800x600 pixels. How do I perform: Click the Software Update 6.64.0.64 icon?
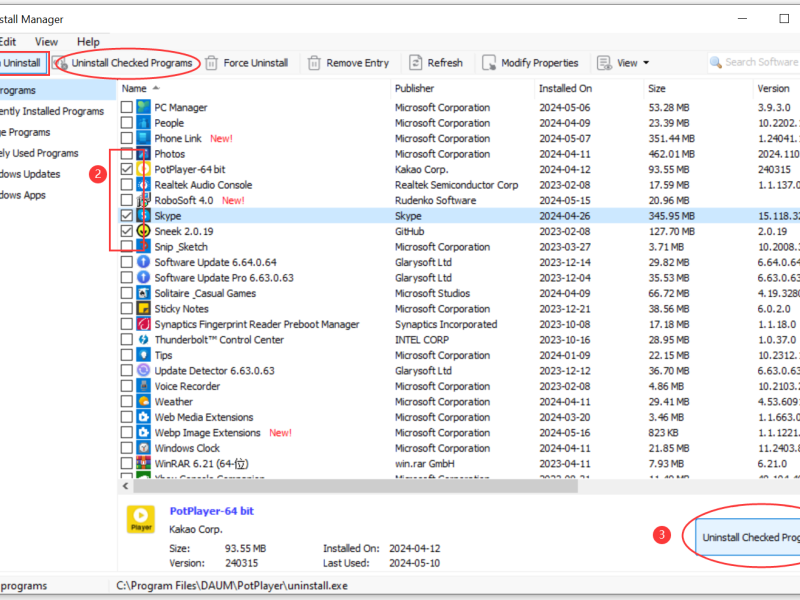click(143, 262)
